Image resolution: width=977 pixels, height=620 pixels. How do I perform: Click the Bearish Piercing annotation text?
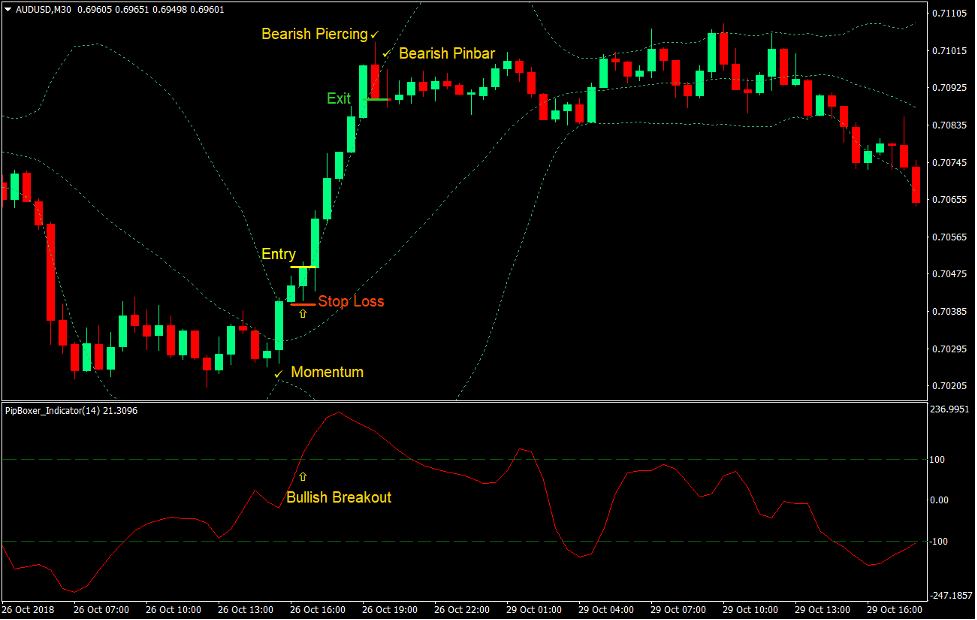(316, 33)
